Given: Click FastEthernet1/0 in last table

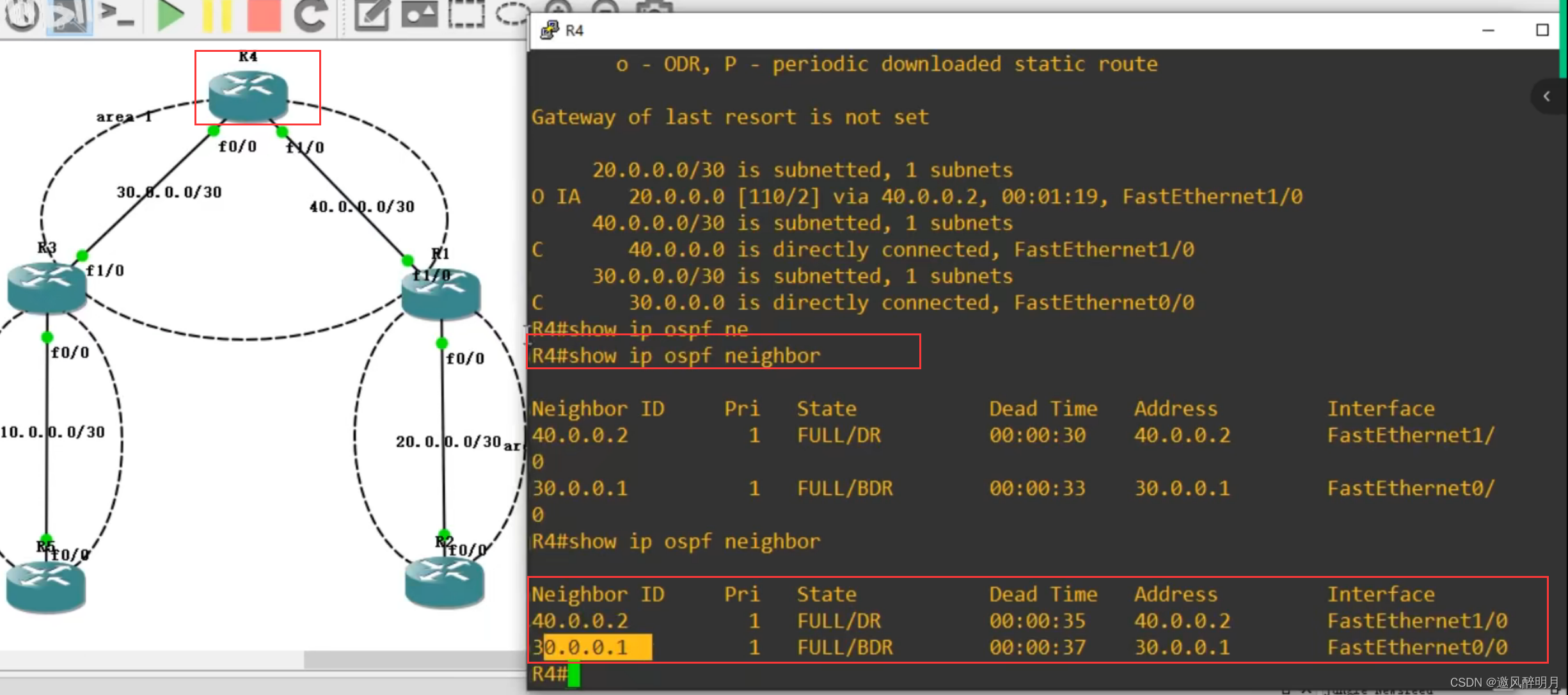Looking at the screenshot, I should (x=1417, y=621).
